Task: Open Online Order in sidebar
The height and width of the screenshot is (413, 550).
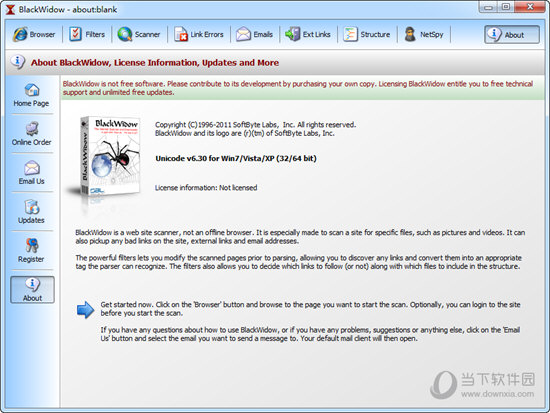Action: (x=32, y=134)
